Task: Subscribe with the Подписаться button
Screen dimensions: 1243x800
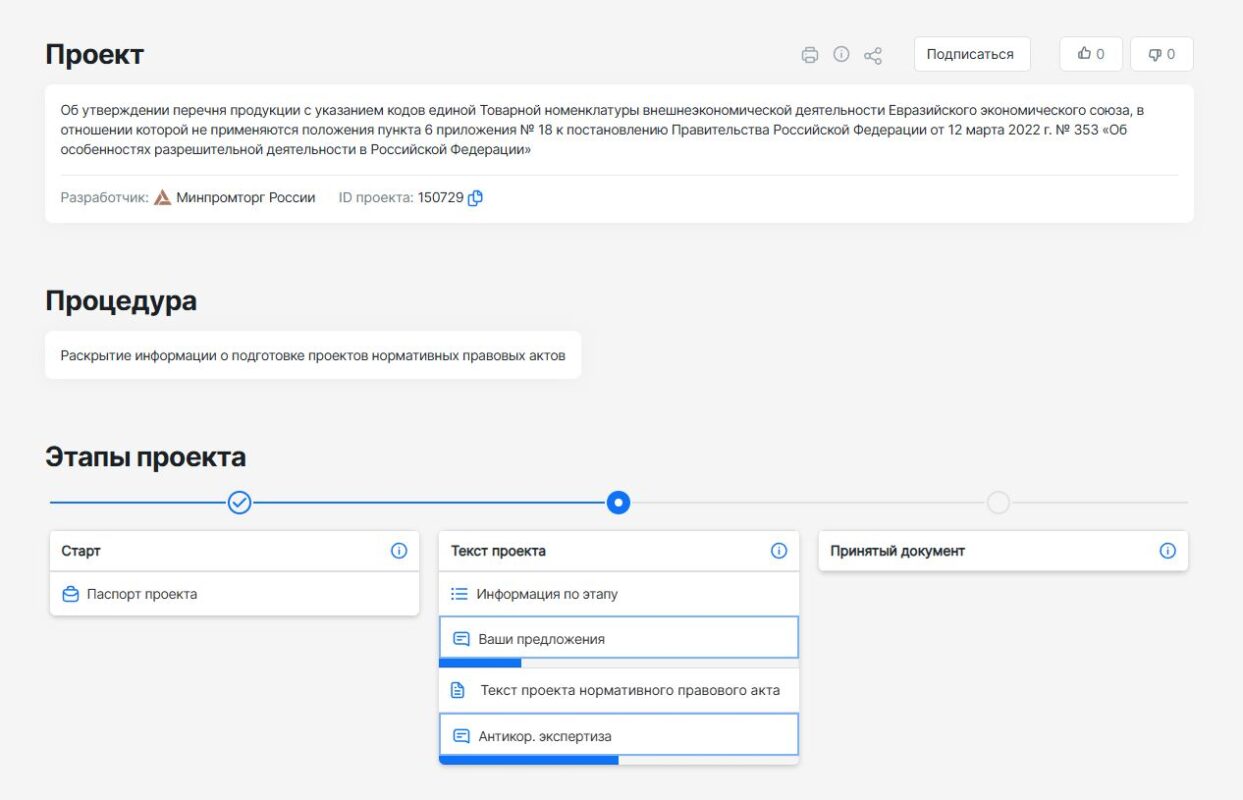Action: [x=972, y=54]
